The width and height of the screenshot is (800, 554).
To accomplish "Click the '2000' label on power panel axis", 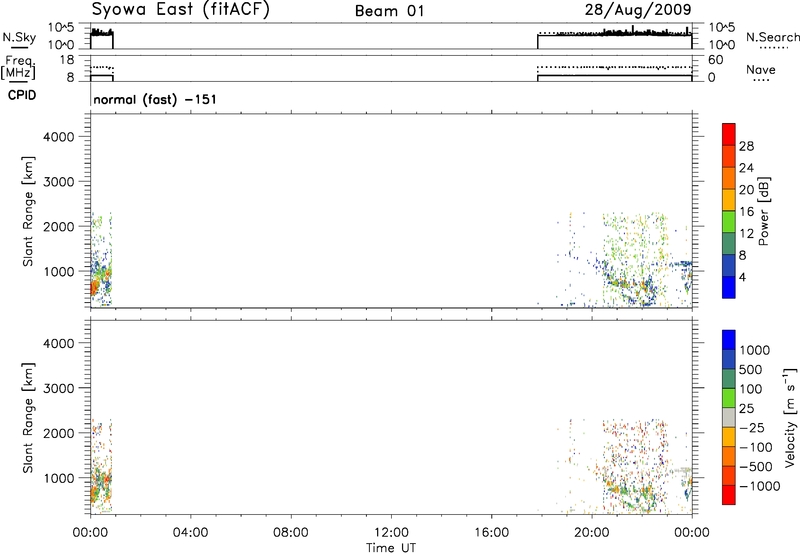I will coord(59,226).
